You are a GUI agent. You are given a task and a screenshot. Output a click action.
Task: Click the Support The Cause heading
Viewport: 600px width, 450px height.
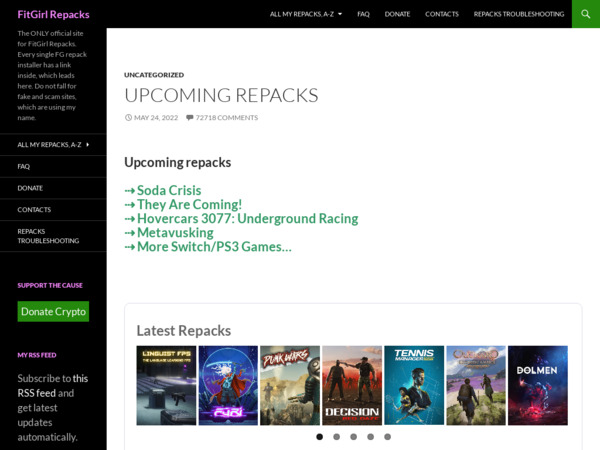click(50, 285)
